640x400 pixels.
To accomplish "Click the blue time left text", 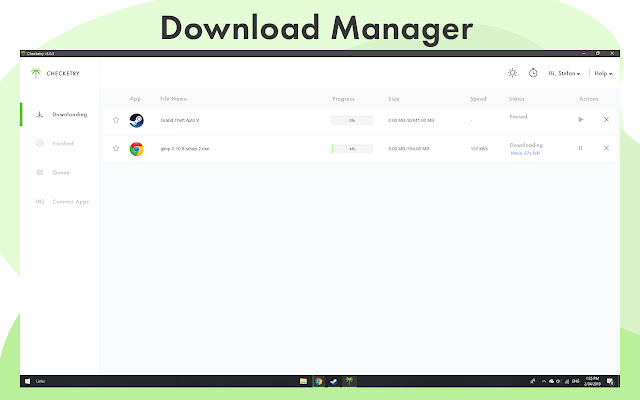I will click(x=525, y=153).
